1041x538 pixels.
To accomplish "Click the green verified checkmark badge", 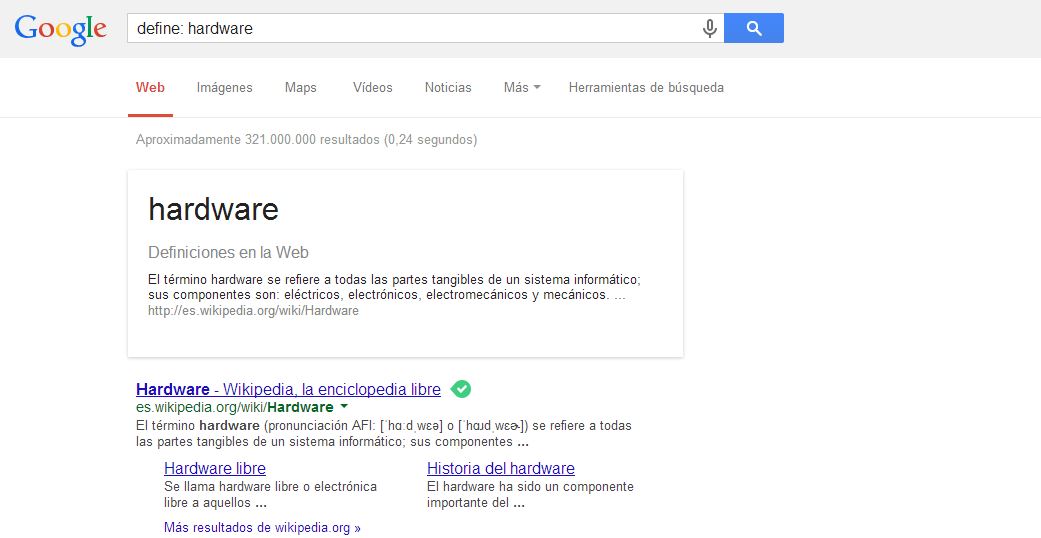I will (461, 389).
